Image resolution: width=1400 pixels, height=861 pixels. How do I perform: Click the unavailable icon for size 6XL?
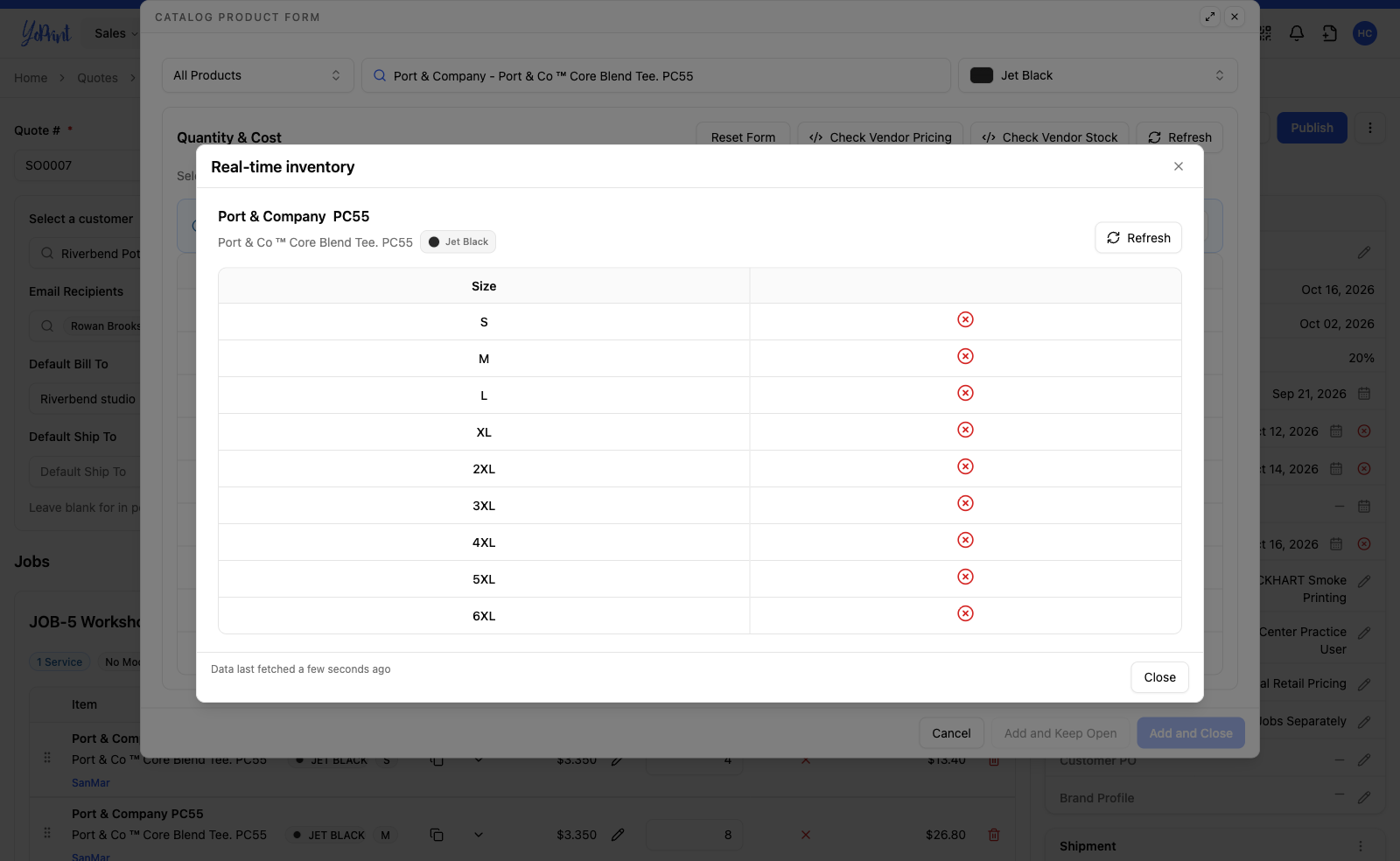pos(965,613)
